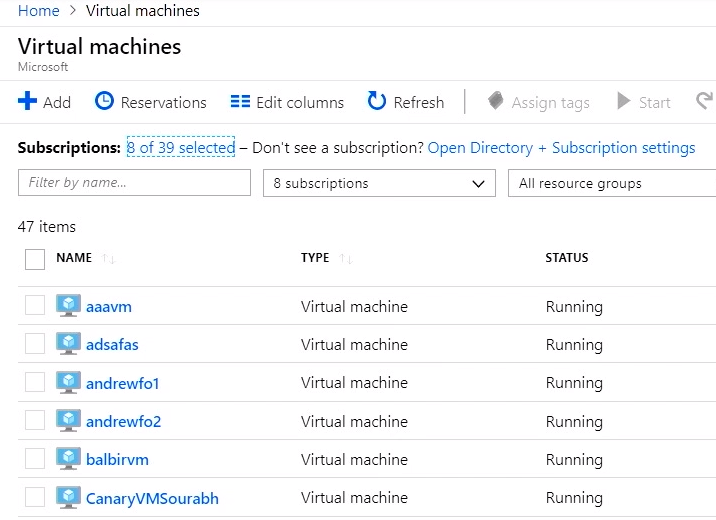
Task: Click the balbirvm virtual machine icon
Action: pos(68,458)
